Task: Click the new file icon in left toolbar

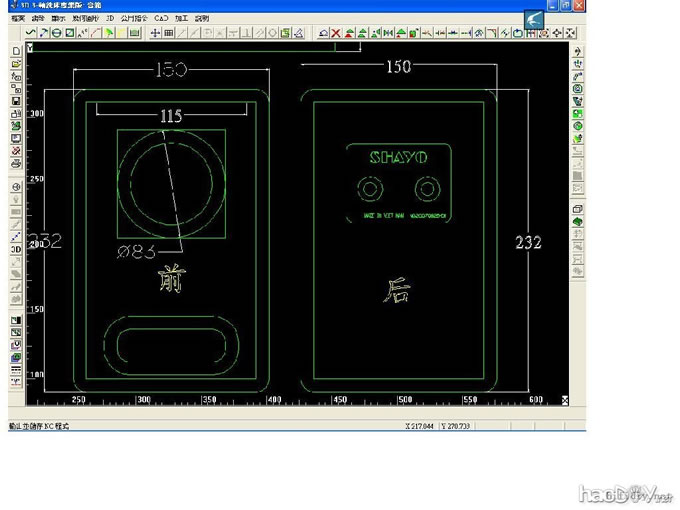Action: (x=16, y=51)
